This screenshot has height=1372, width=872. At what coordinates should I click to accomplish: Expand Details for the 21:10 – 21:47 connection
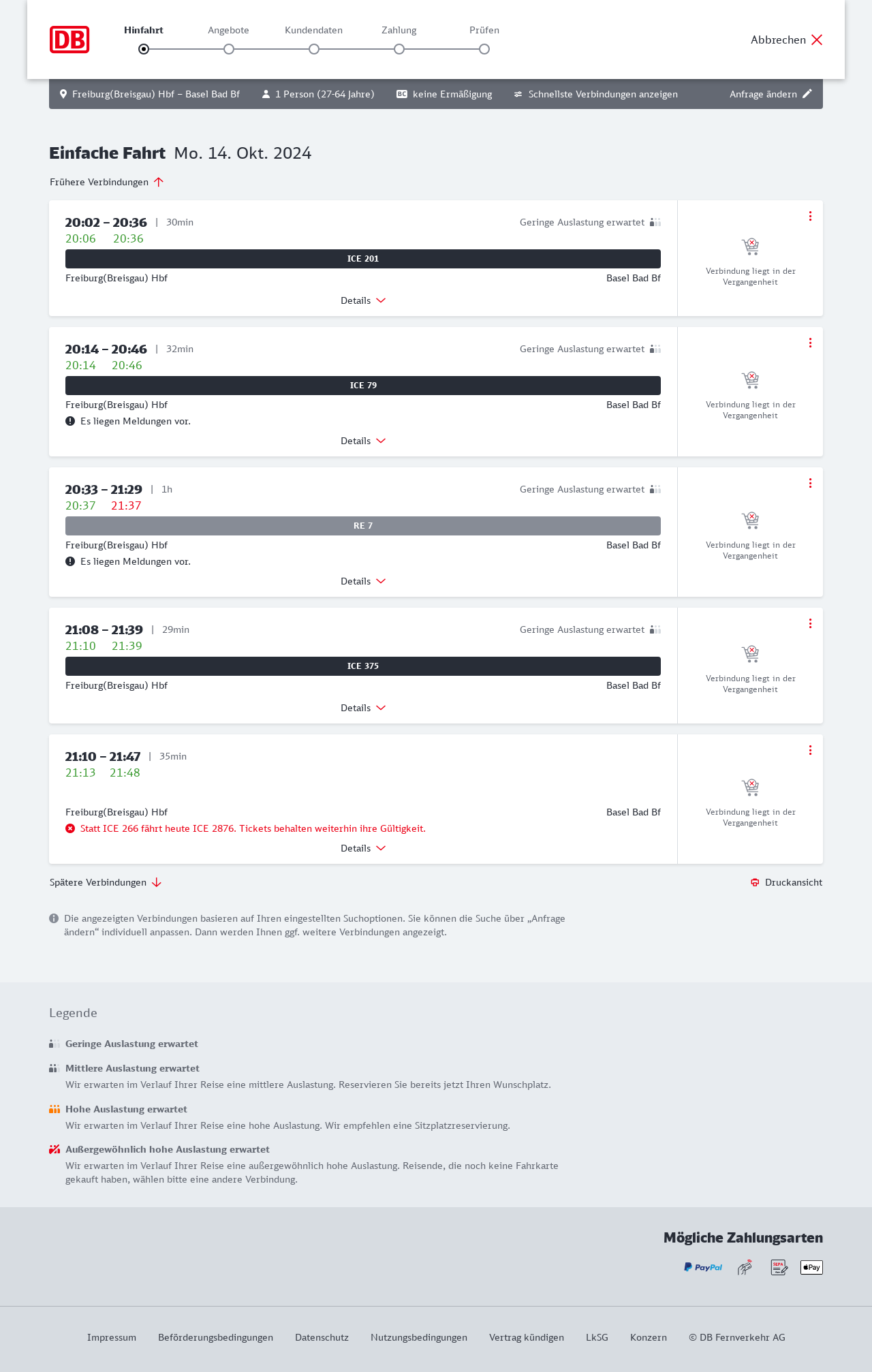(x=362, y=848)
